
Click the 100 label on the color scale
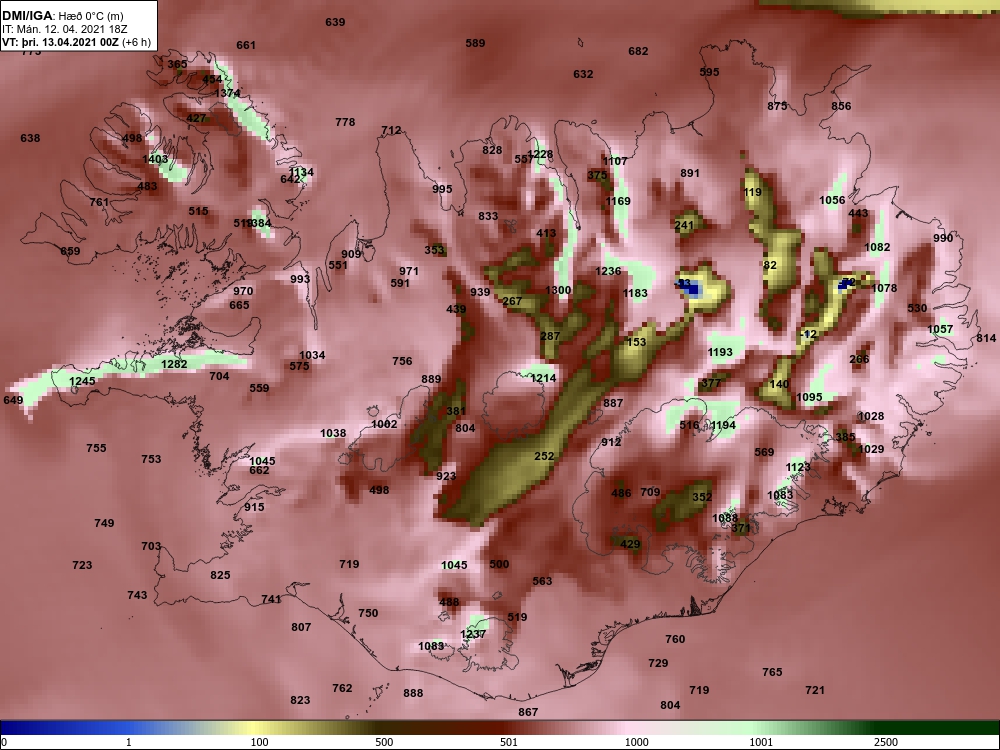[x=259, y=742]
